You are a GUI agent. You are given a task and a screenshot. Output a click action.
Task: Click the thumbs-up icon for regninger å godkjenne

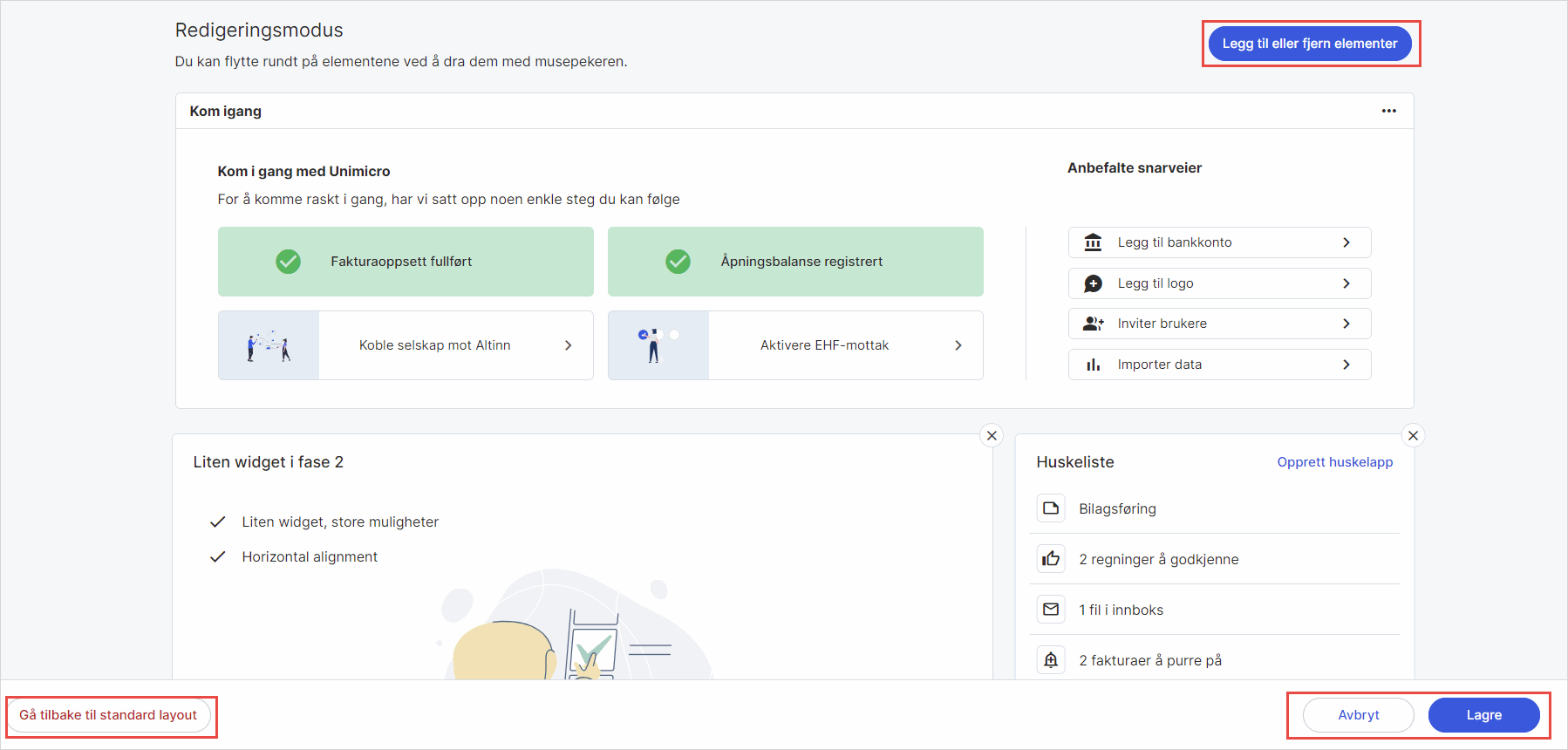point(1051,559)
